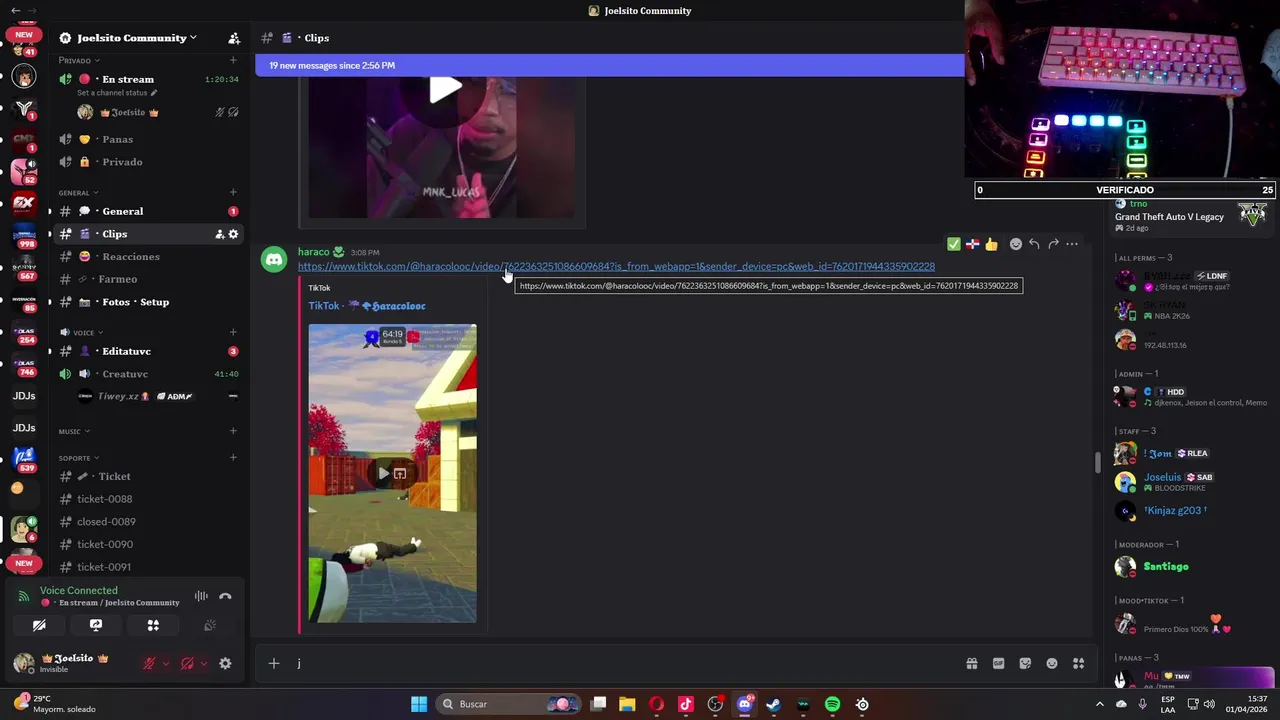Disconnect from the voice channel
The height and width of the screenshot is (720, 1280).
(x=225, y=596)
